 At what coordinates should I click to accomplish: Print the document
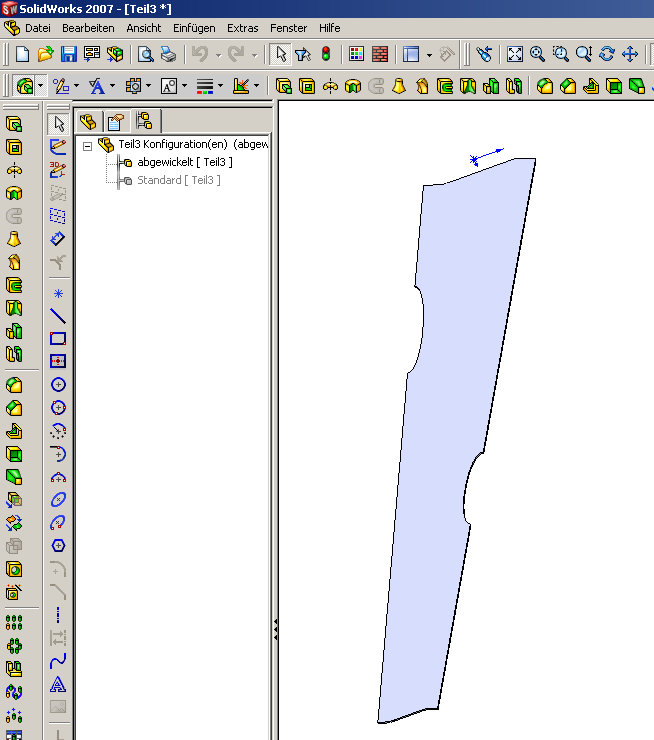coord(168,54)
